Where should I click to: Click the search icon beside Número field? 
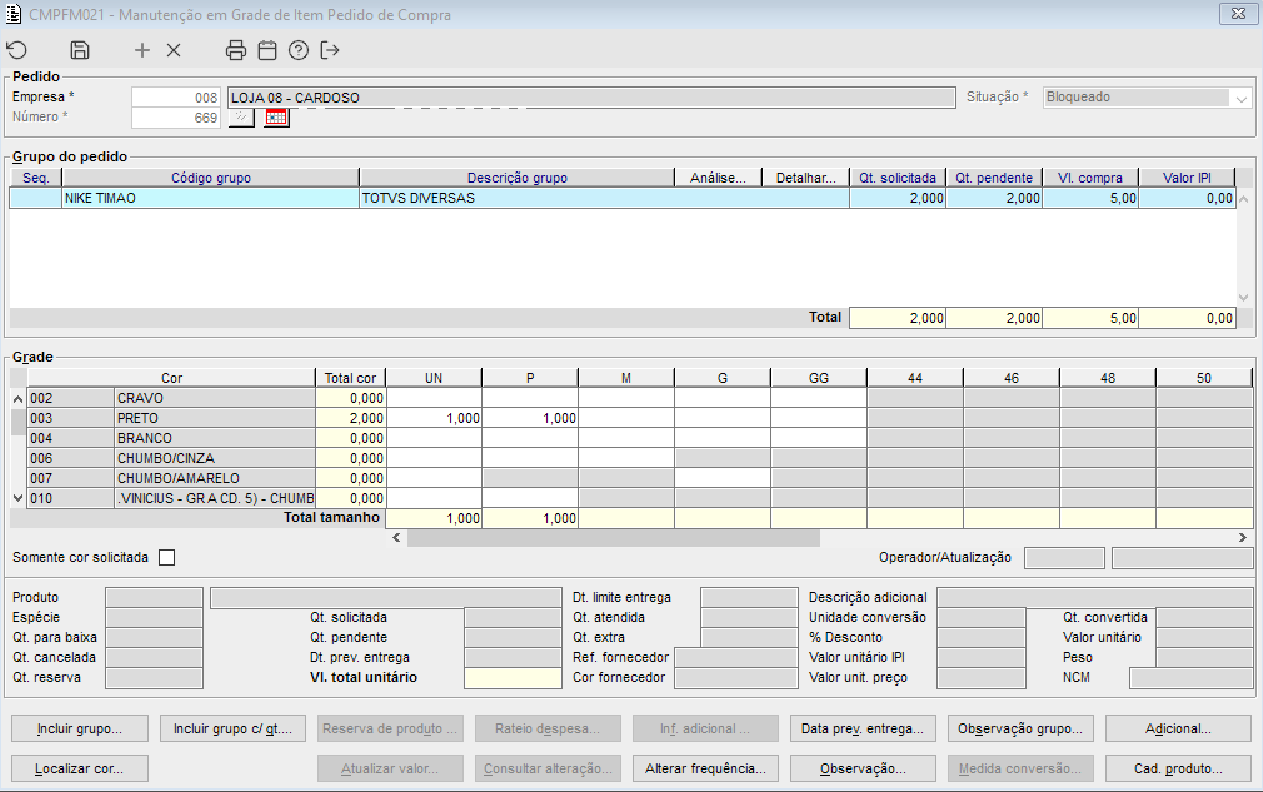[x=241, y=118]
